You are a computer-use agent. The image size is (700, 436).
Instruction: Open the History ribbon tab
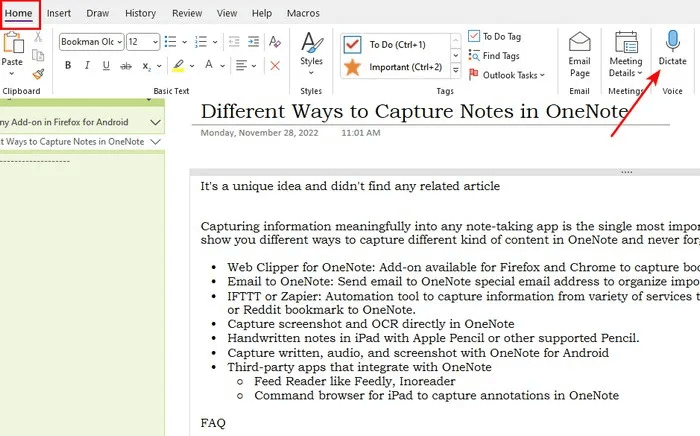click(x=140, y=13)
